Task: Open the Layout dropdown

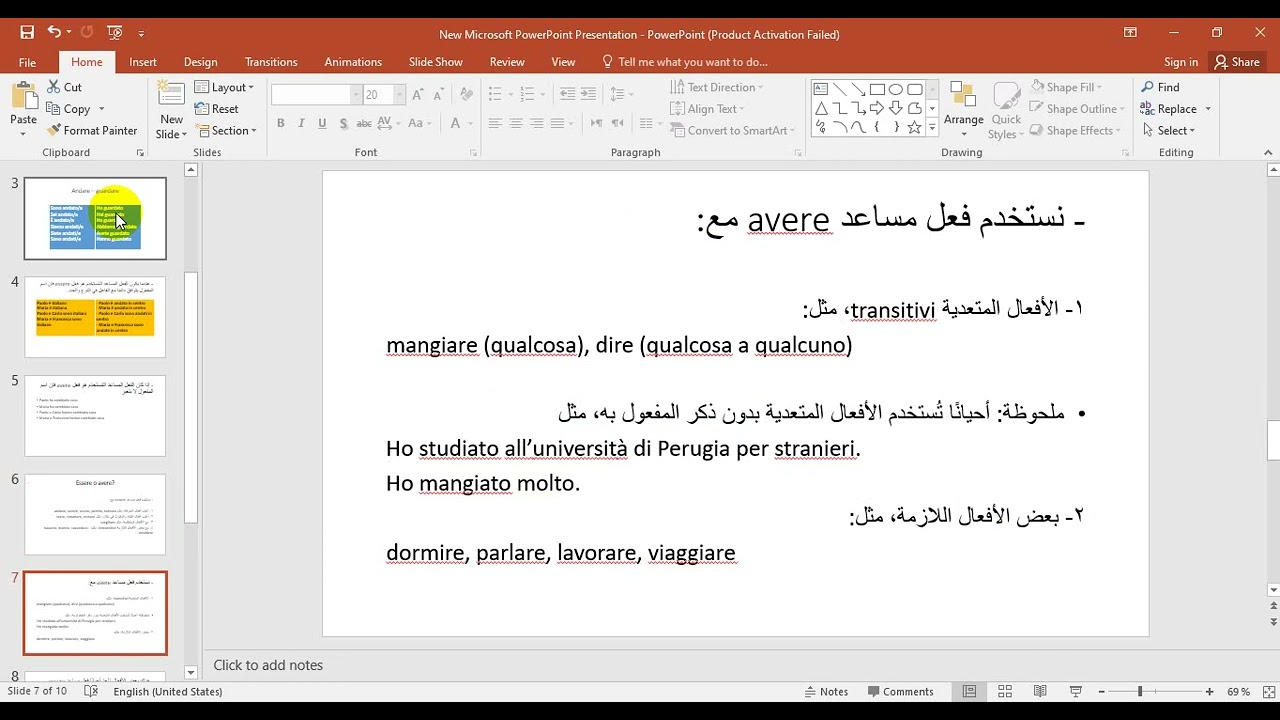Action: pyautogui.click(x=225, y=87)
